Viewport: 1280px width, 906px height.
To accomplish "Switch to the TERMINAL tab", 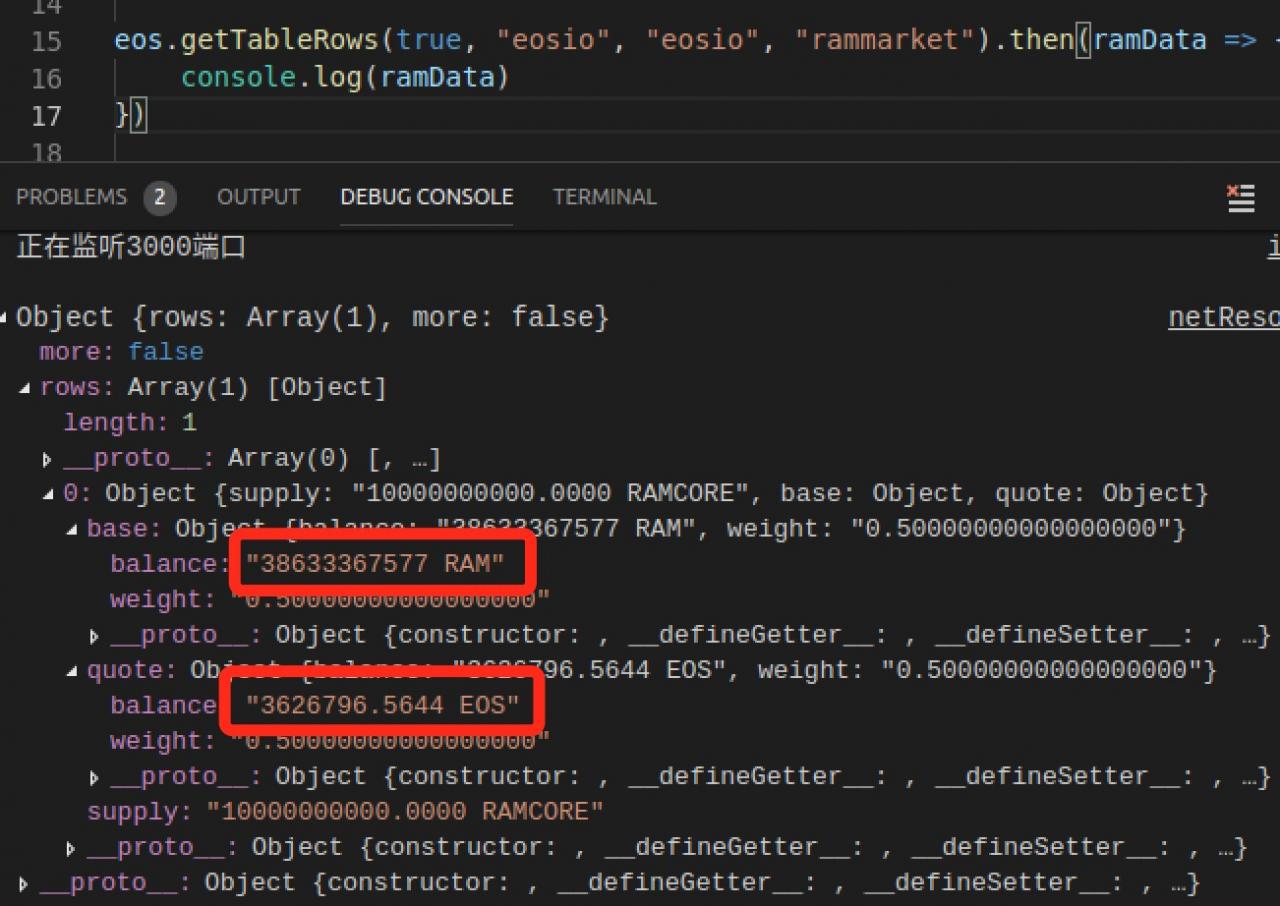I will tap(605, 197).
